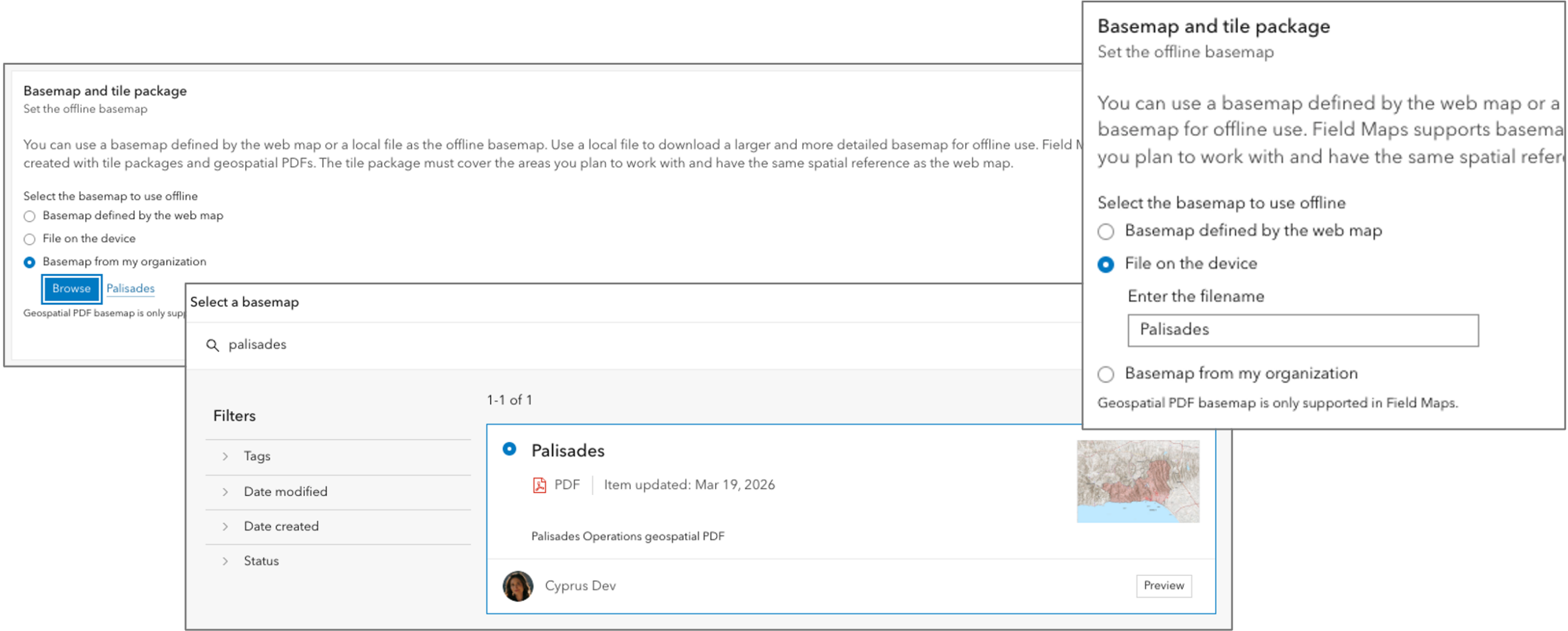Click the Palisades item title
1568x631 pixels.
pyautogui.click(x=567, y=450)
